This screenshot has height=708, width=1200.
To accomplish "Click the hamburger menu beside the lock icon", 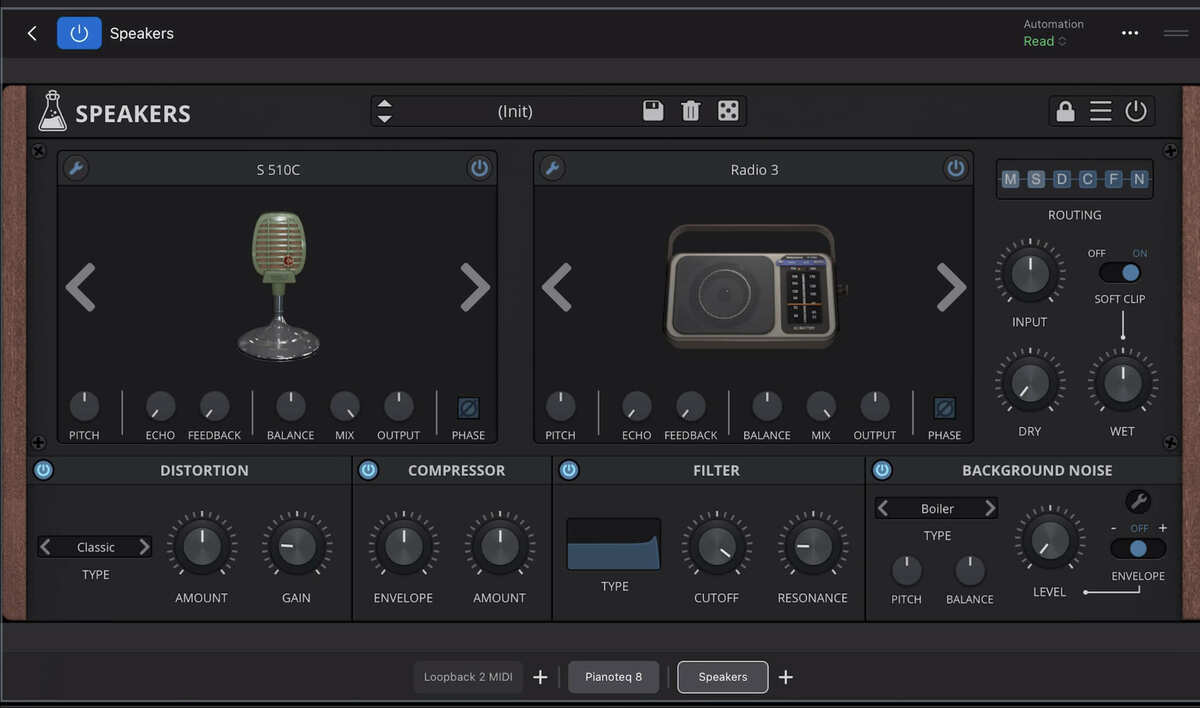I will click(x=1100, y=110).
